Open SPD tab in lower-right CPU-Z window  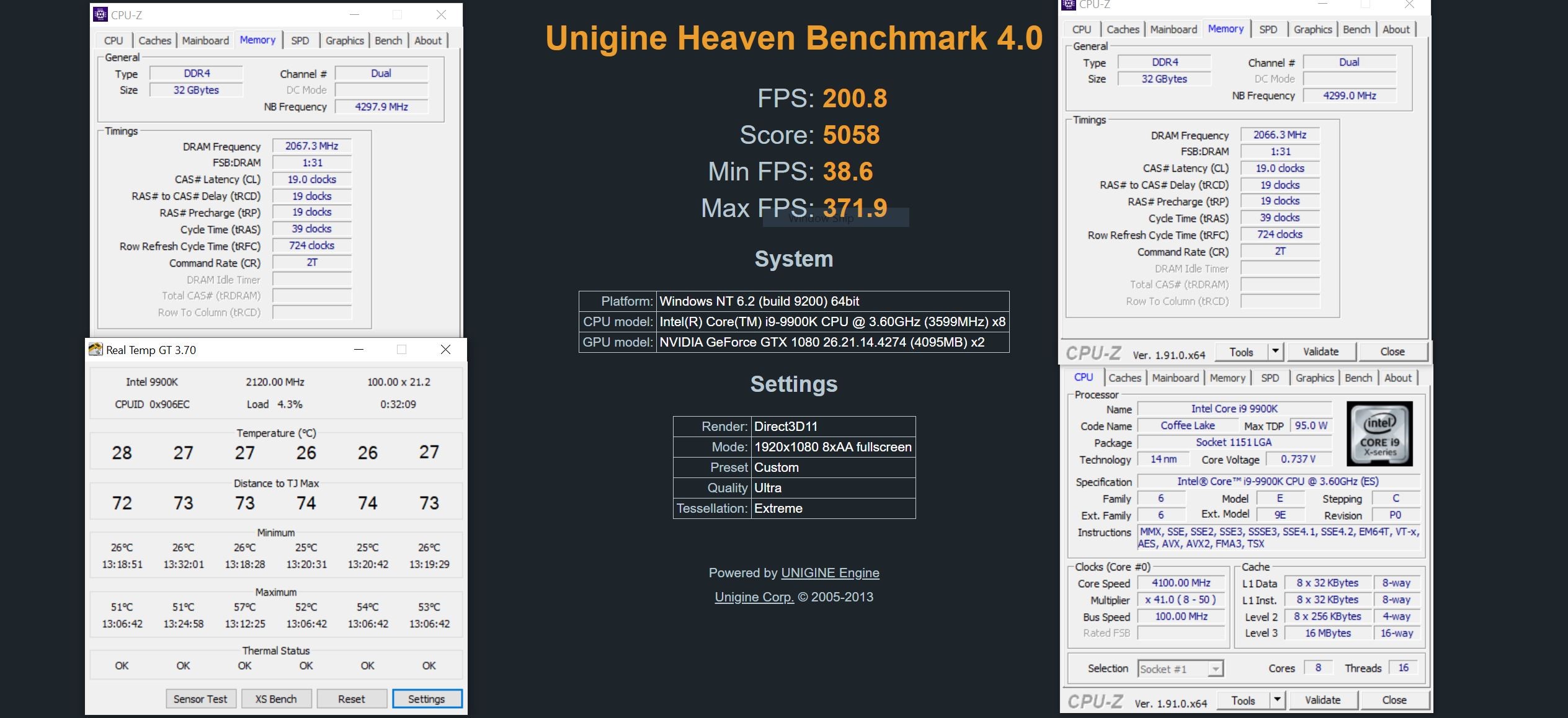pyautogui.click(x=1270, y=378)
